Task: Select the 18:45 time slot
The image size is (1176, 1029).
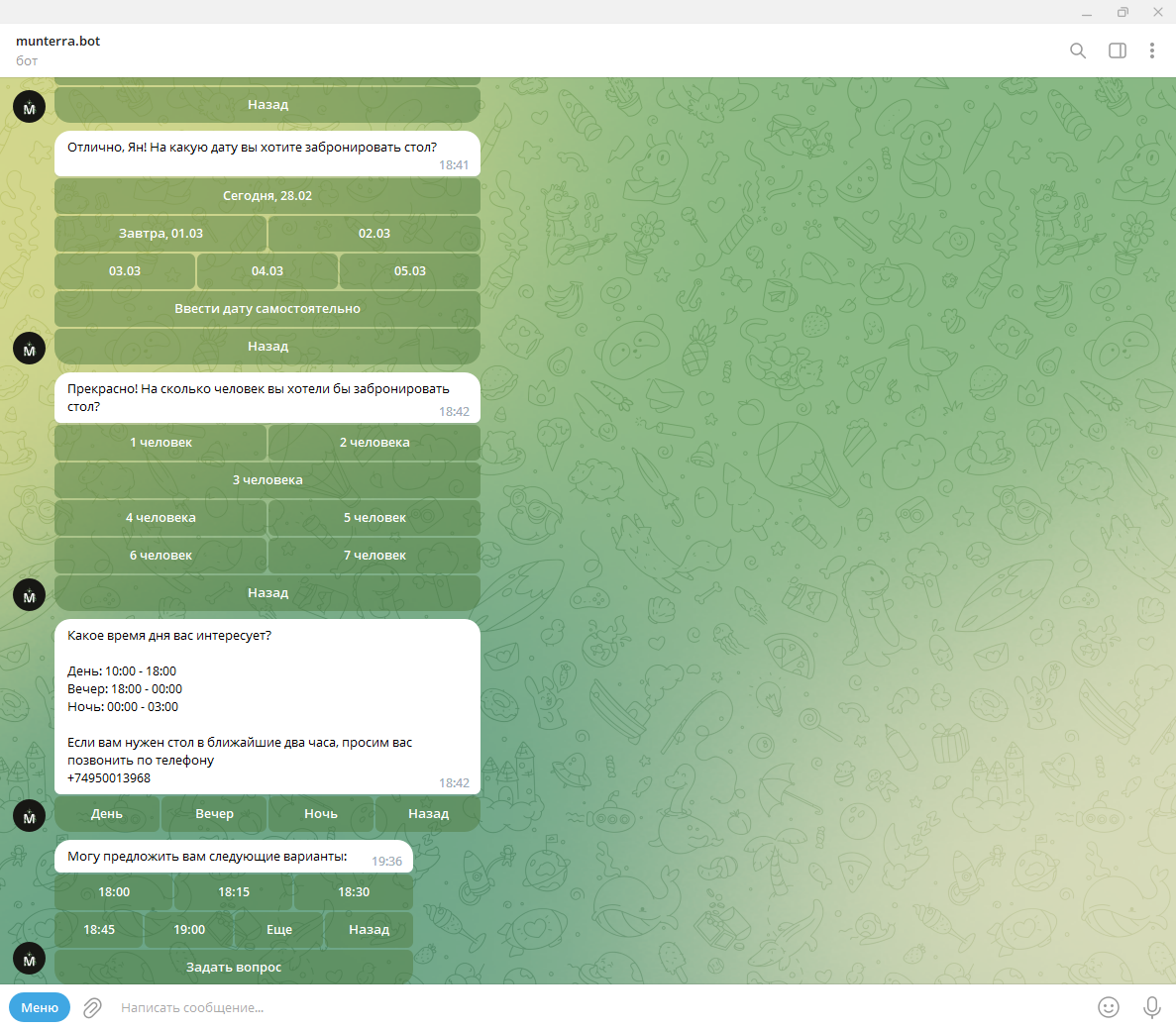Action: tap(99, 929)
